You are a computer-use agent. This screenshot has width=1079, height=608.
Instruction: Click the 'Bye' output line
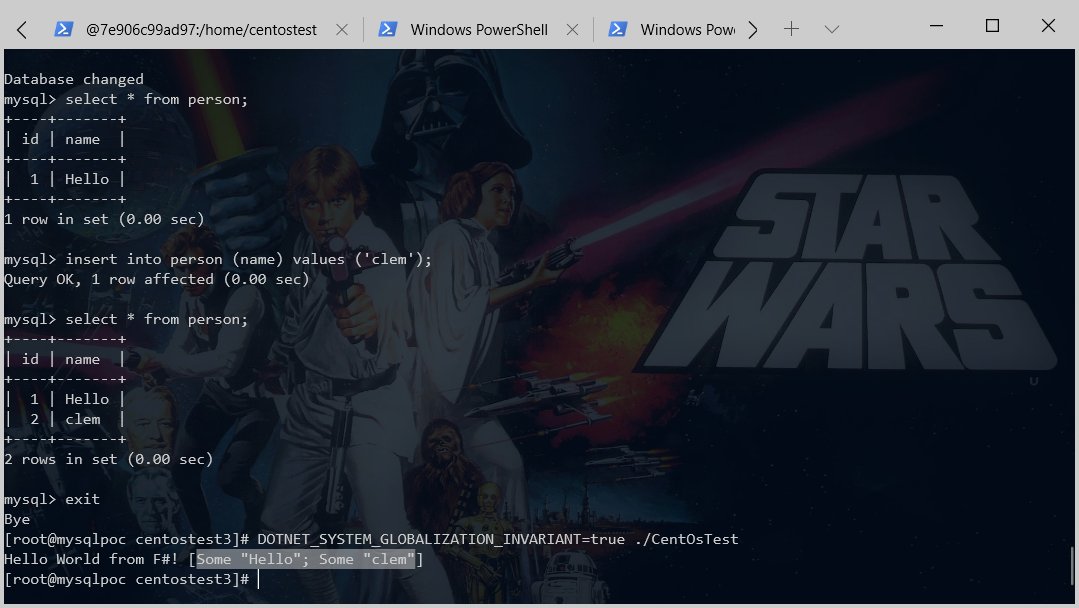point(17,519)
